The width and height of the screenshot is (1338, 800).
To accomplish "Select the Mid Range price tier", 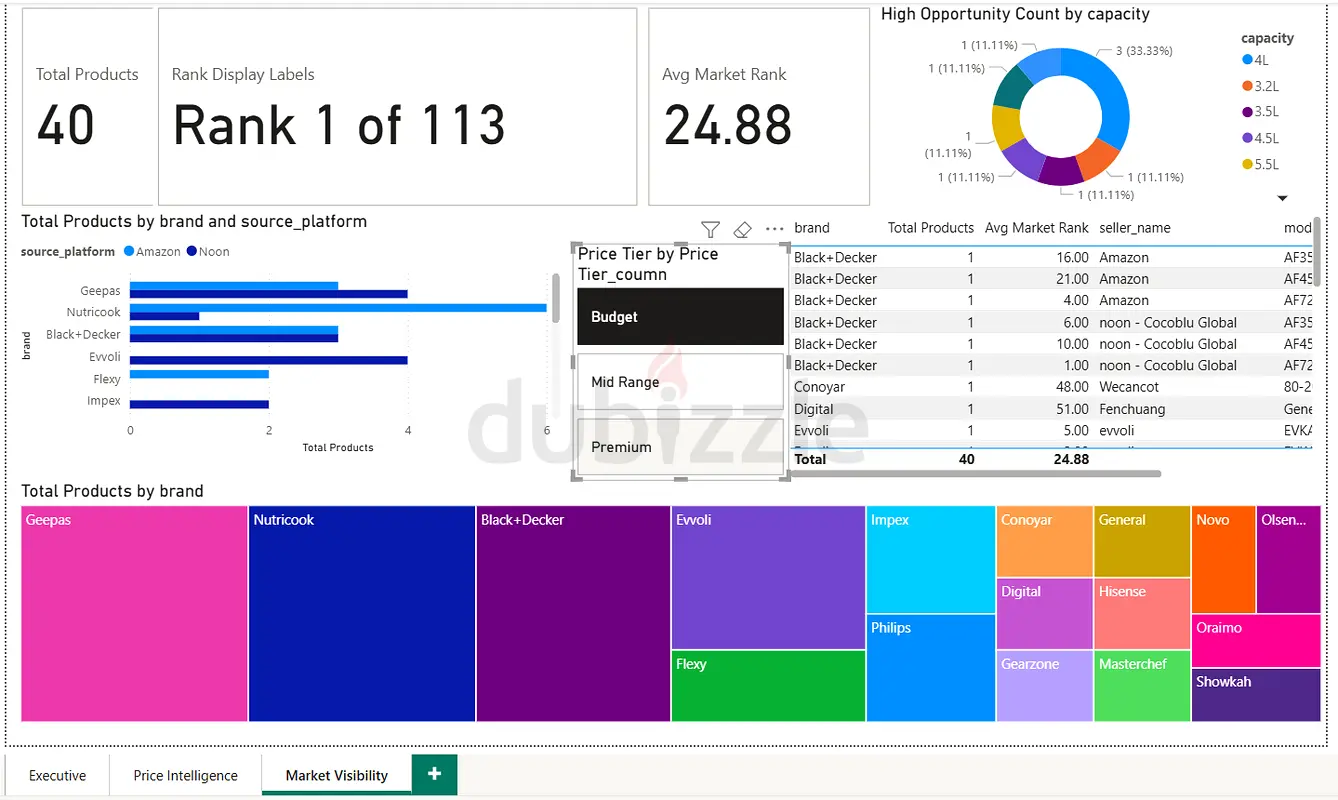I will coord(680,382).
